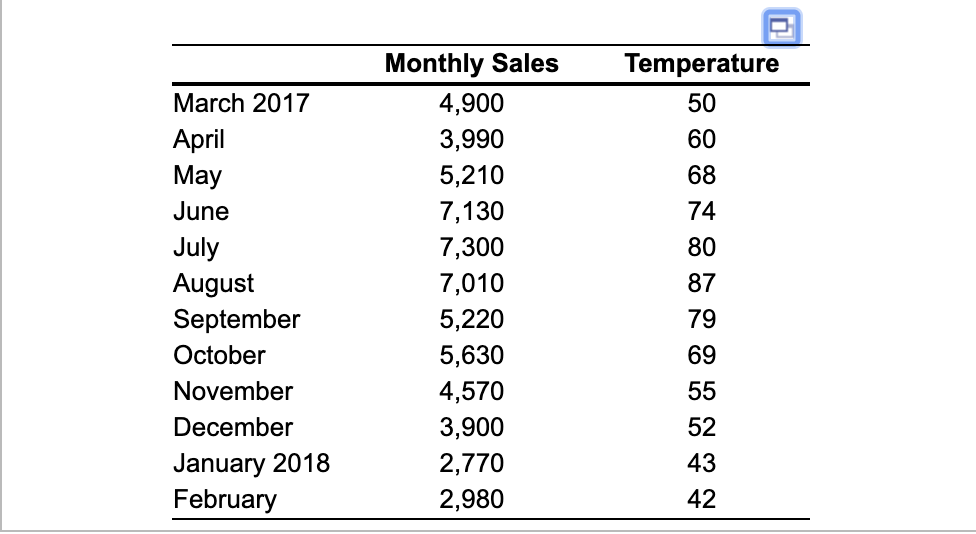The image size is (976, 534).
Task: Click the April sales value 3,990
Action: (472, 139)
